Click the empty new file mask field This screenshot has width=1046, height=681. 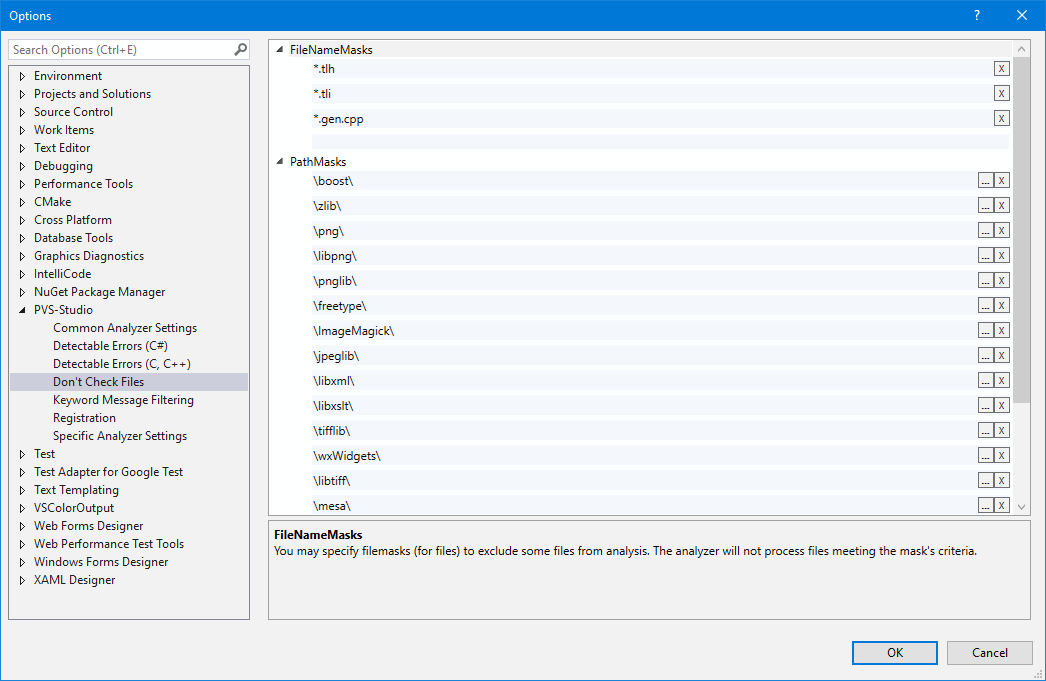point(660,141)
